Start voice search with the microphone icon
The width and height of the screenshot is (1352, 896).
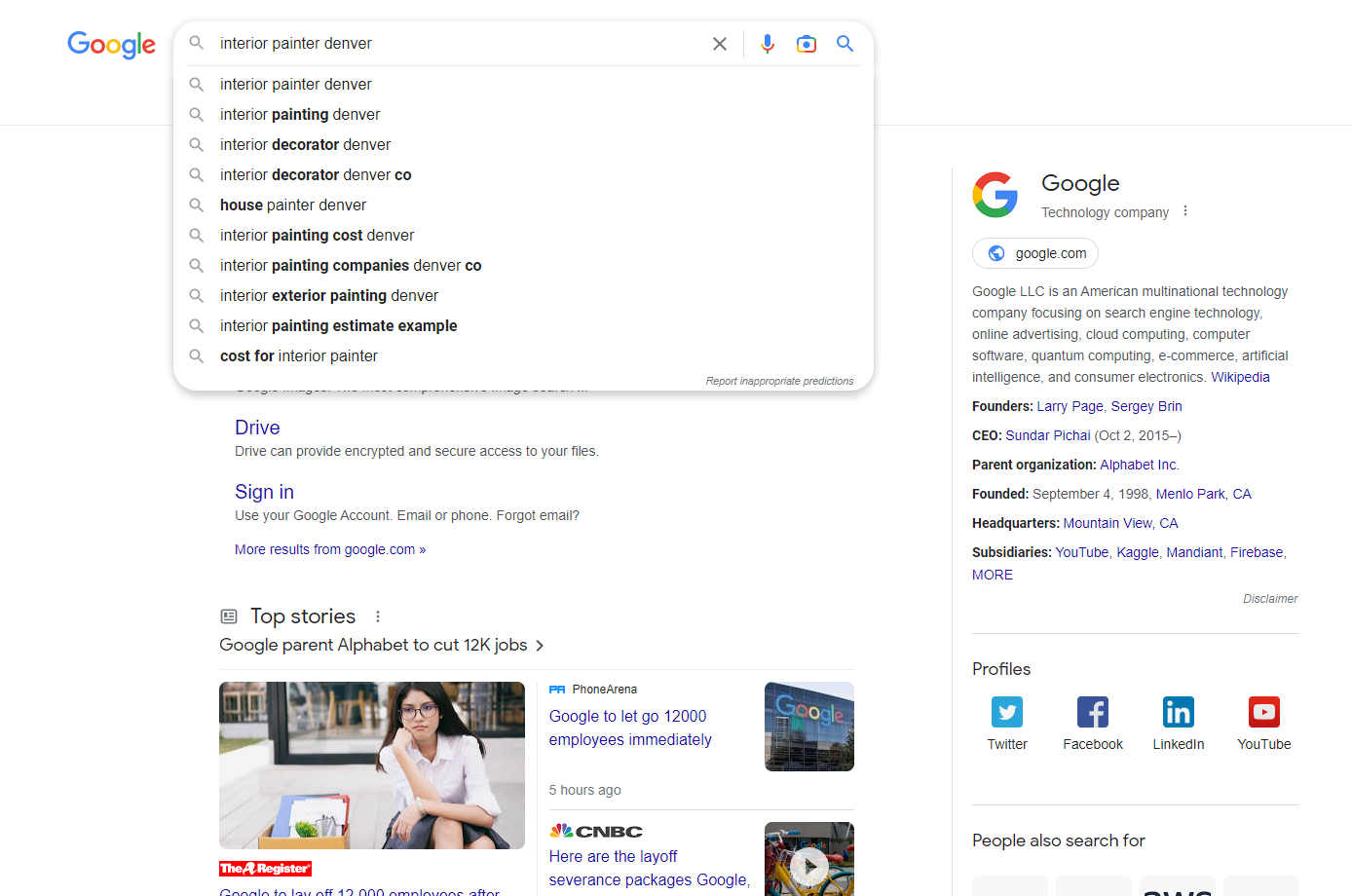coord(768,44)
